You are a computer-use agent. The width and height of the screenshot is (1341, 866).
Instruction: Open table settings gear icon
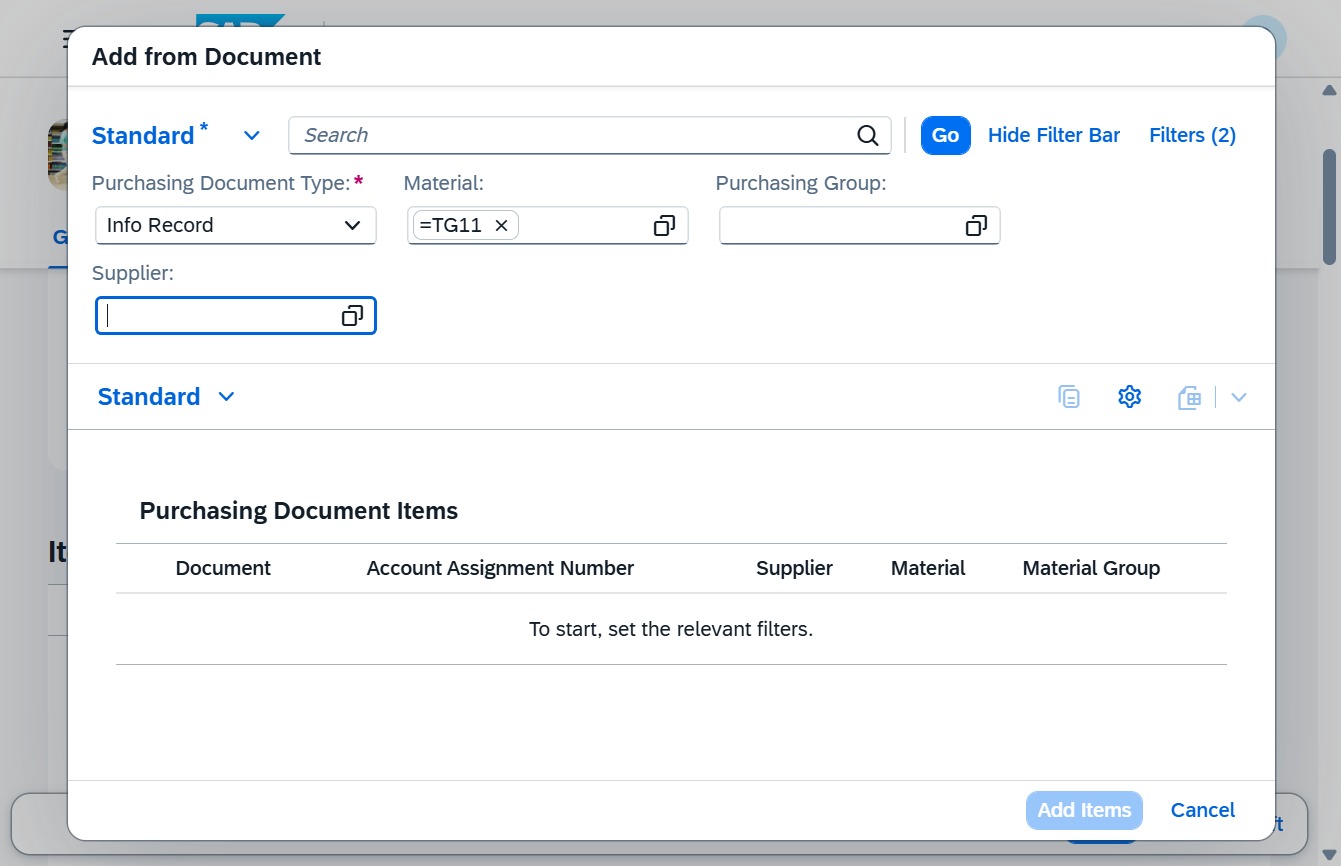coord(1129,397)
